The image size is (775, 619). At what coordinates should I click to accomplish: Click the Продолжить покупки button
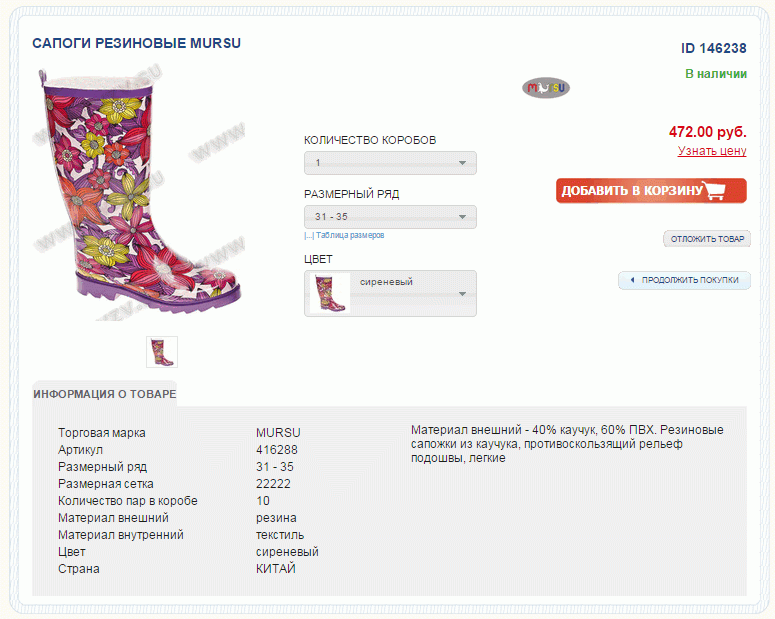click(x=684, y=280)
